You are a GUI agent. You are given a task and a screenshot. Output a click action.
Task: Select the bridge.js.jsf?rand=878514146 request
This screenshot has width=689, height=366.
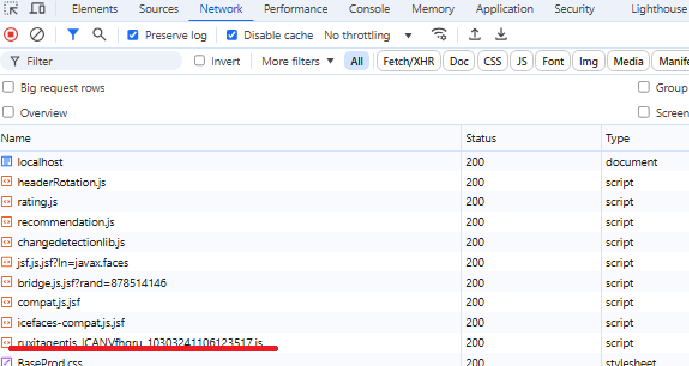coord(344,283)
